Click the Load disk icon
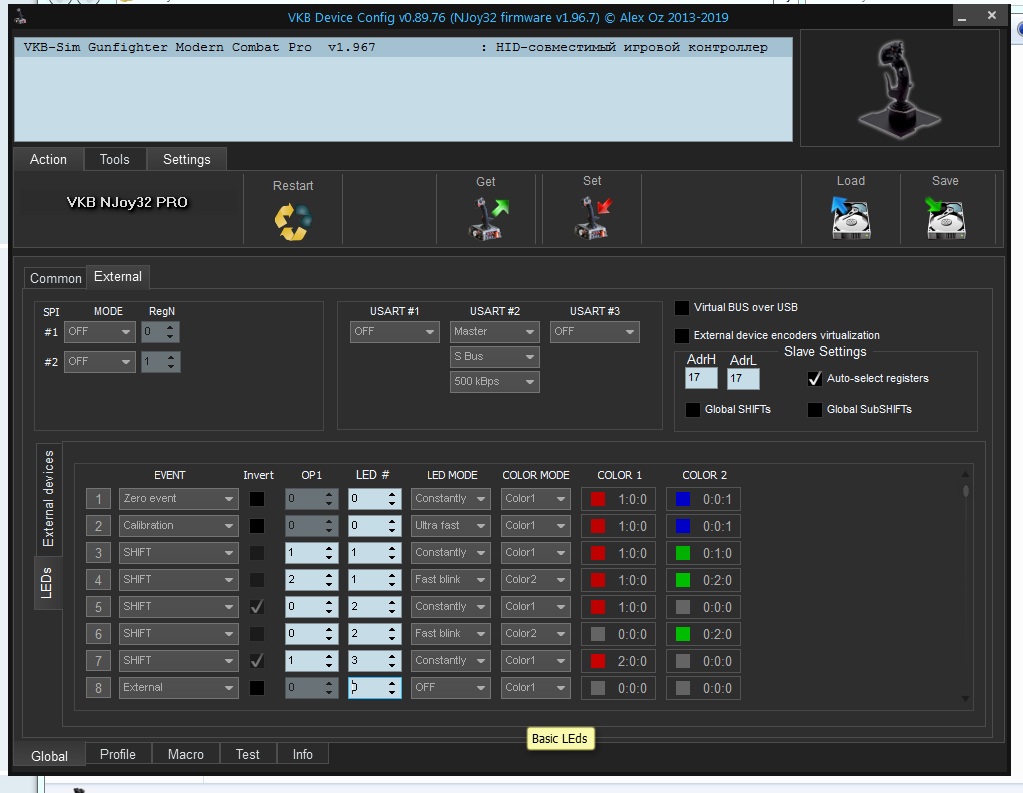The height and width of the screenshot is (793, 1023). tap(850, 218)
